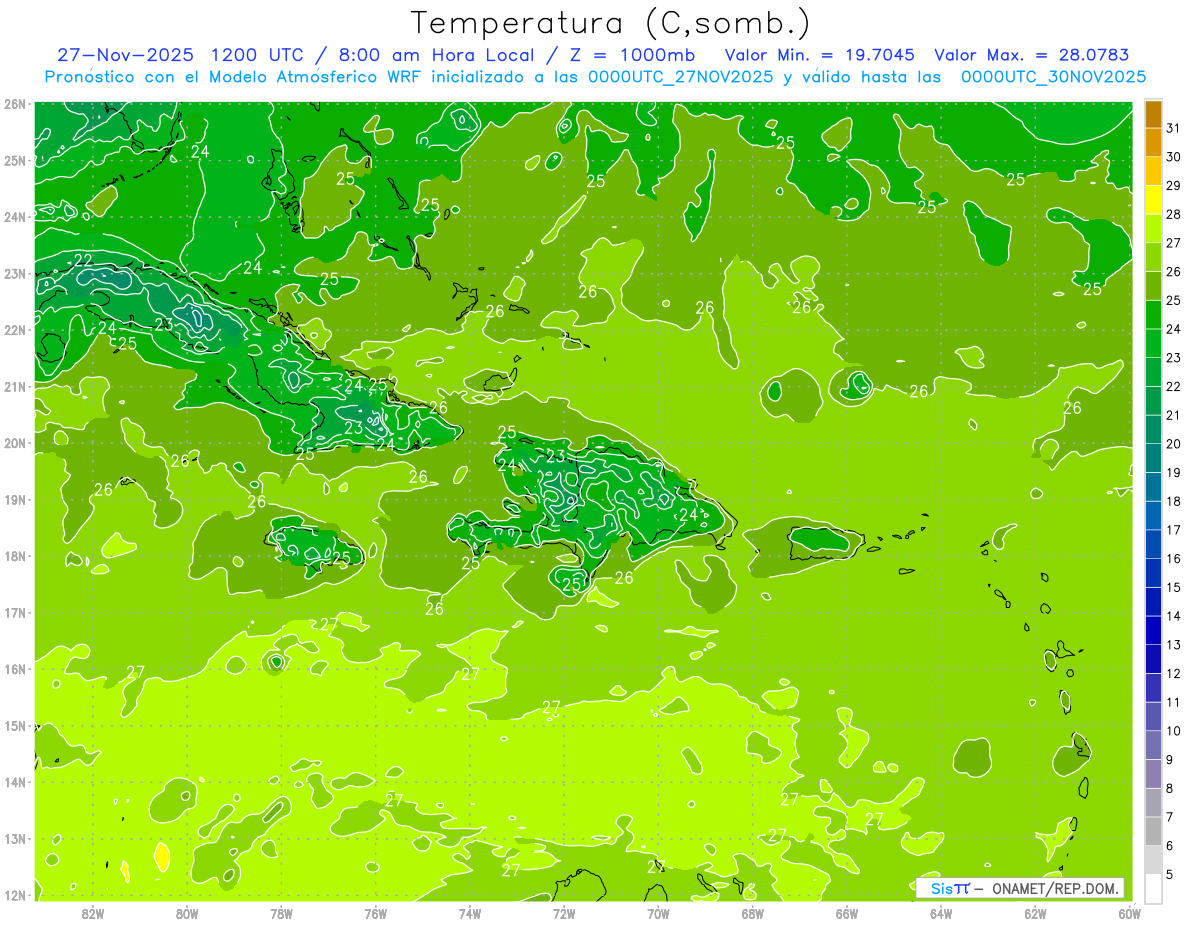Click the Valor Max. = 28.0783 readout

[x=1032, y=55]
